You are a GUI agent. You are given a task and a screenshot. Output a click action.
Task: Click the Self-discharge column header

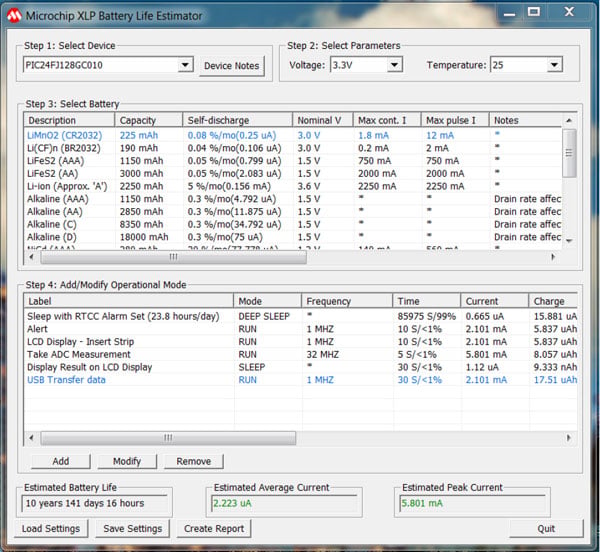(238, 120)
